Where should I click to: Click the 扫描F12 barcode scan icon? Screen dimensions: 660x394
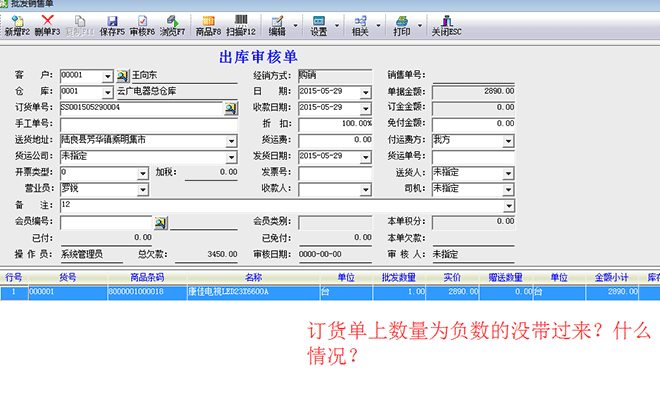[241, 20]
